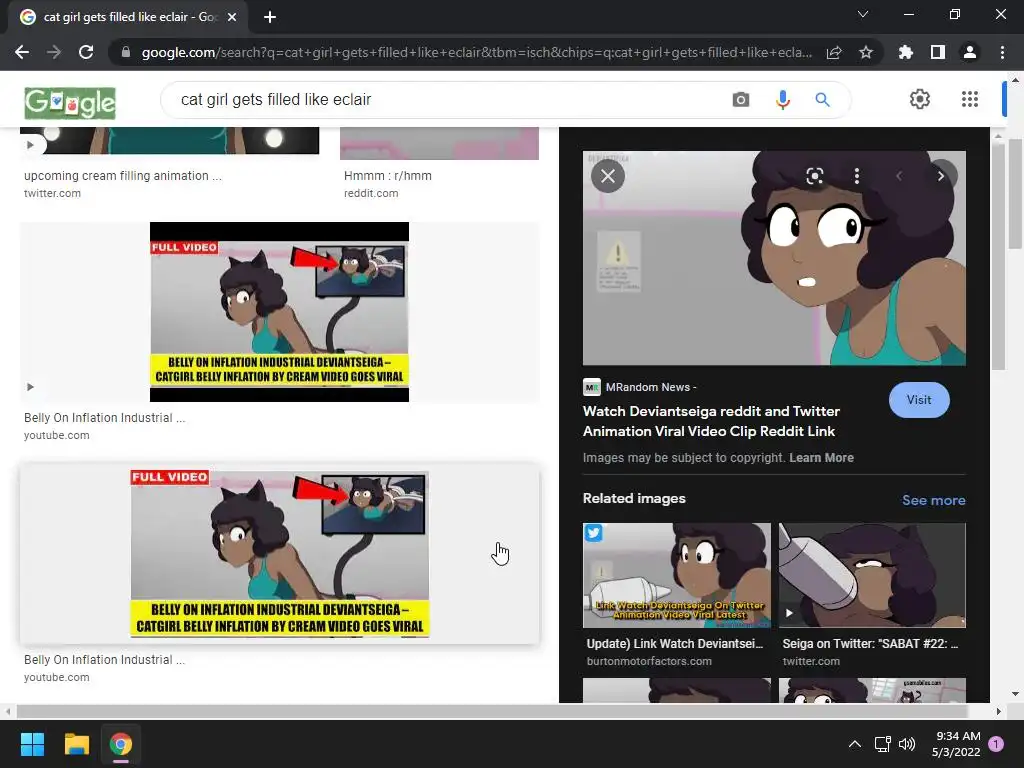Click 'Update) Link Watch Deviantsei...' caption
This screenshot has height=768, width=1024.
pyautogui.click(x=675, y=644)
